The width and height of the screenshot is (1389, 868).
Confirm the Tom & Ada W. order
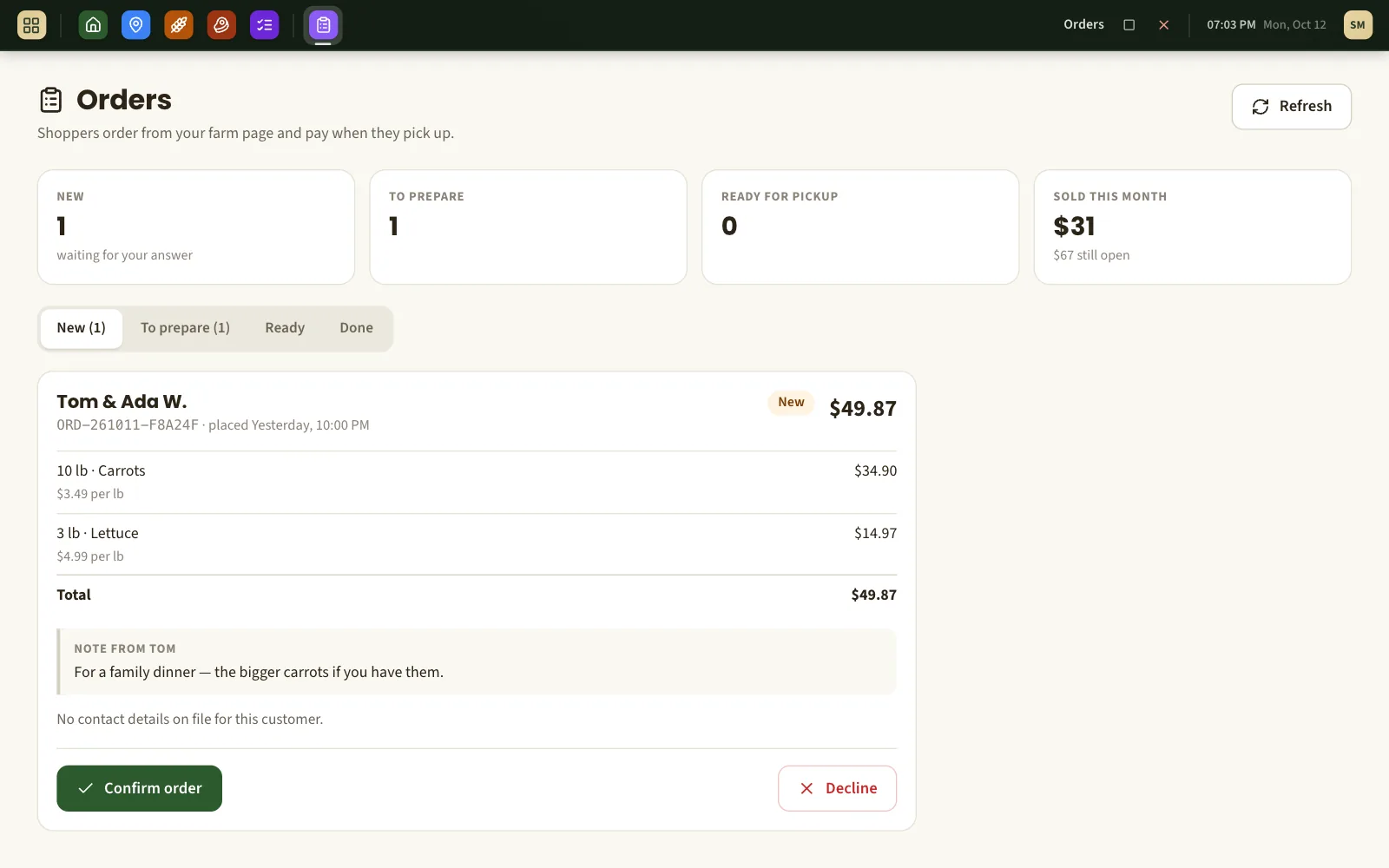tap(140, 788)
